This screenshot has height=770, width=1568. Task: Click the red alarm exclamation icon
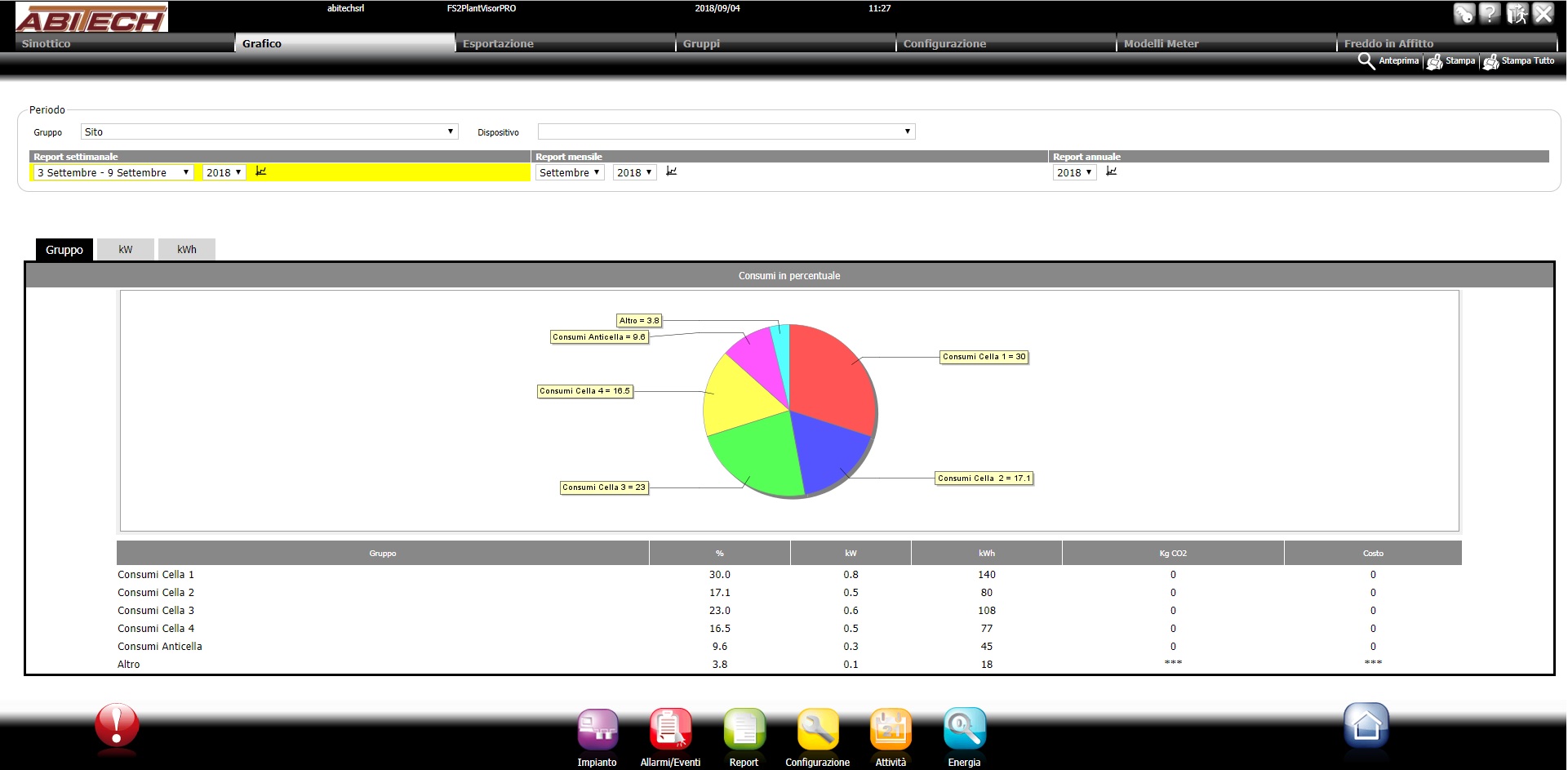tap(117, 725)
